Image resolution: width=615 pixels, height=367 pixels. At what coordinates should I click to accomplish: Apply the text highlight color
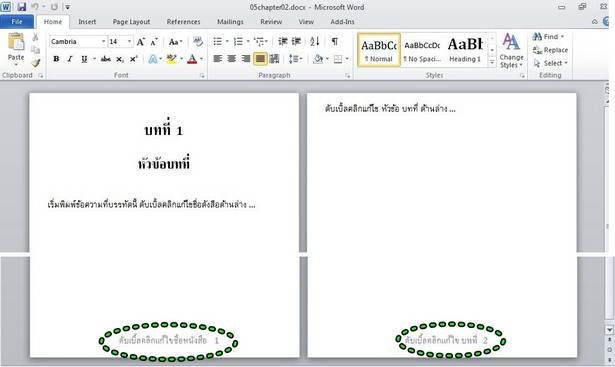click(171, 59)
